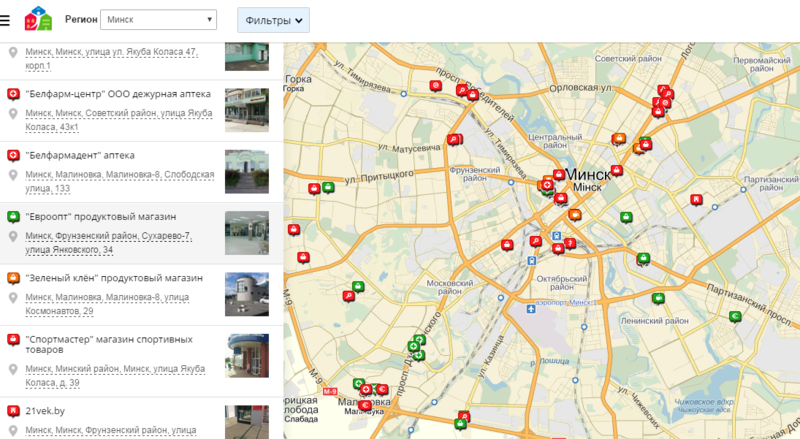Expand the Фильтры filter menu

[x=273, y=19]
